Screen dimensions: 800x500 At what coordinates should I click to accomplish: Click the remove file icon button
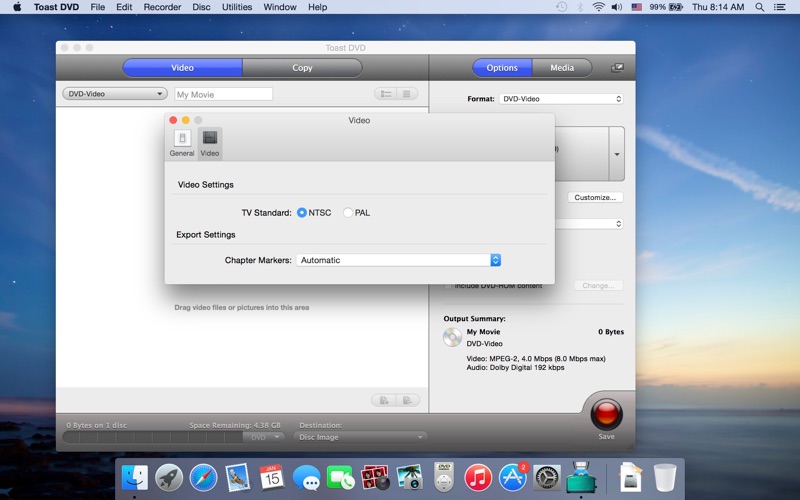click(408, 401)
